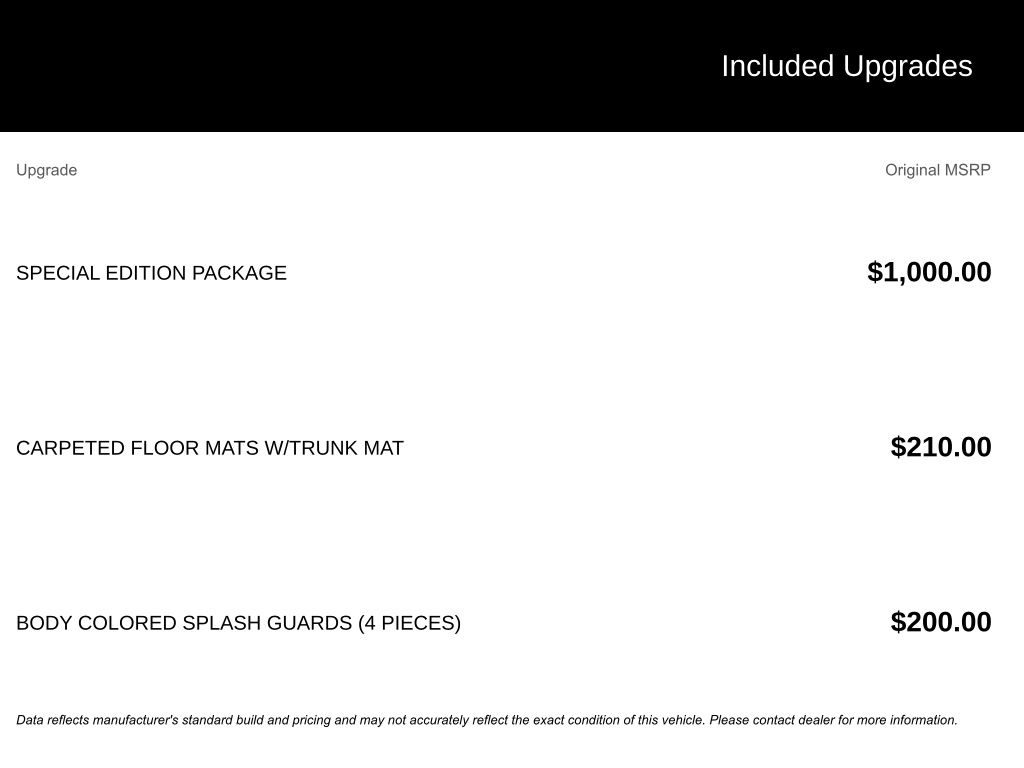Select the BODY COLORED SPLASH GUARDS entry

click(x=238, y=623)
